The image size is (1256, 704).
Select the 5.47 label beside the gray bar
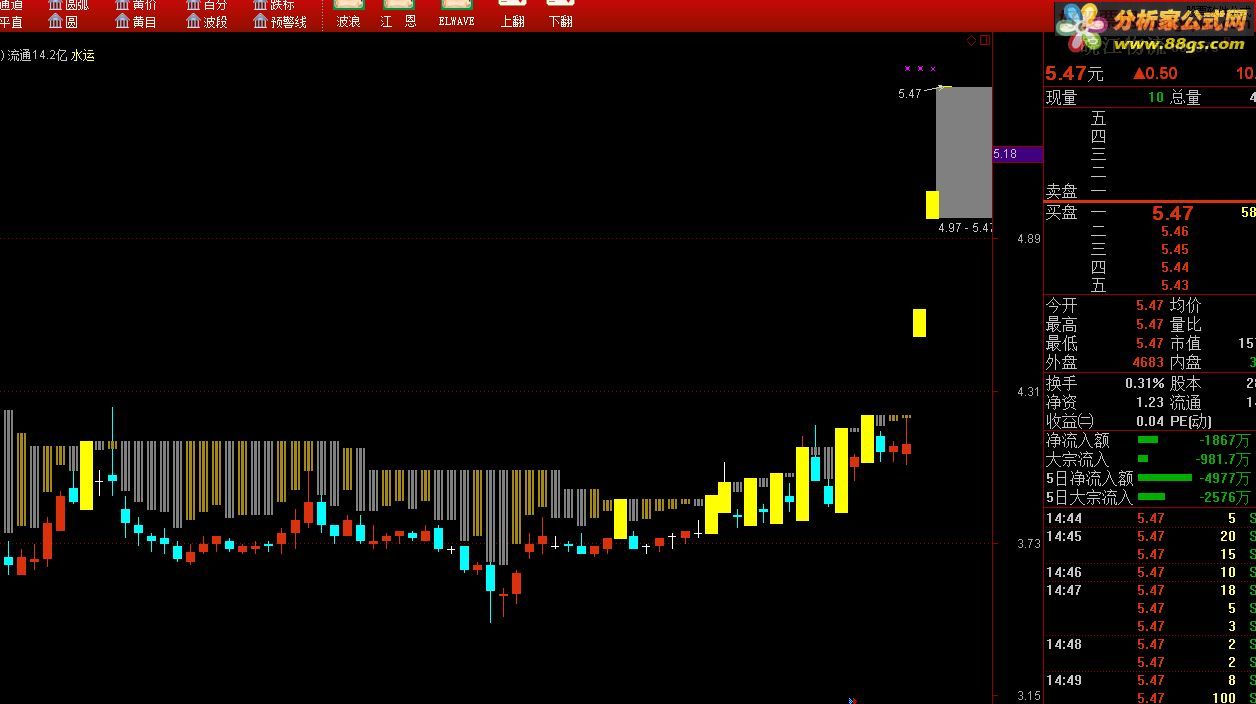pyautogui.click(x=909, y=94)
